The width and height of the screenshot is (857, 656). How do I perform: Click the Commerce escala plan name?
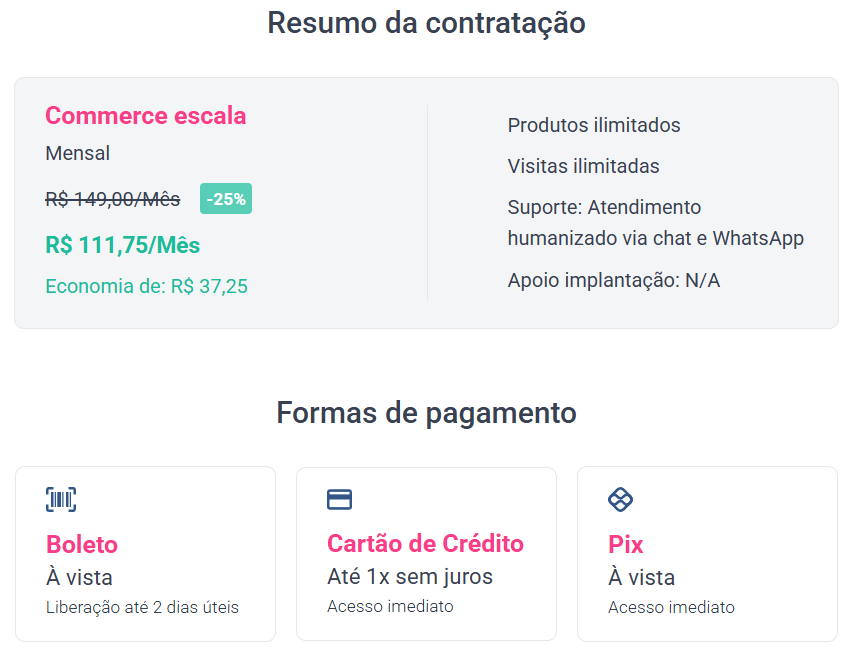pos(146,116)
